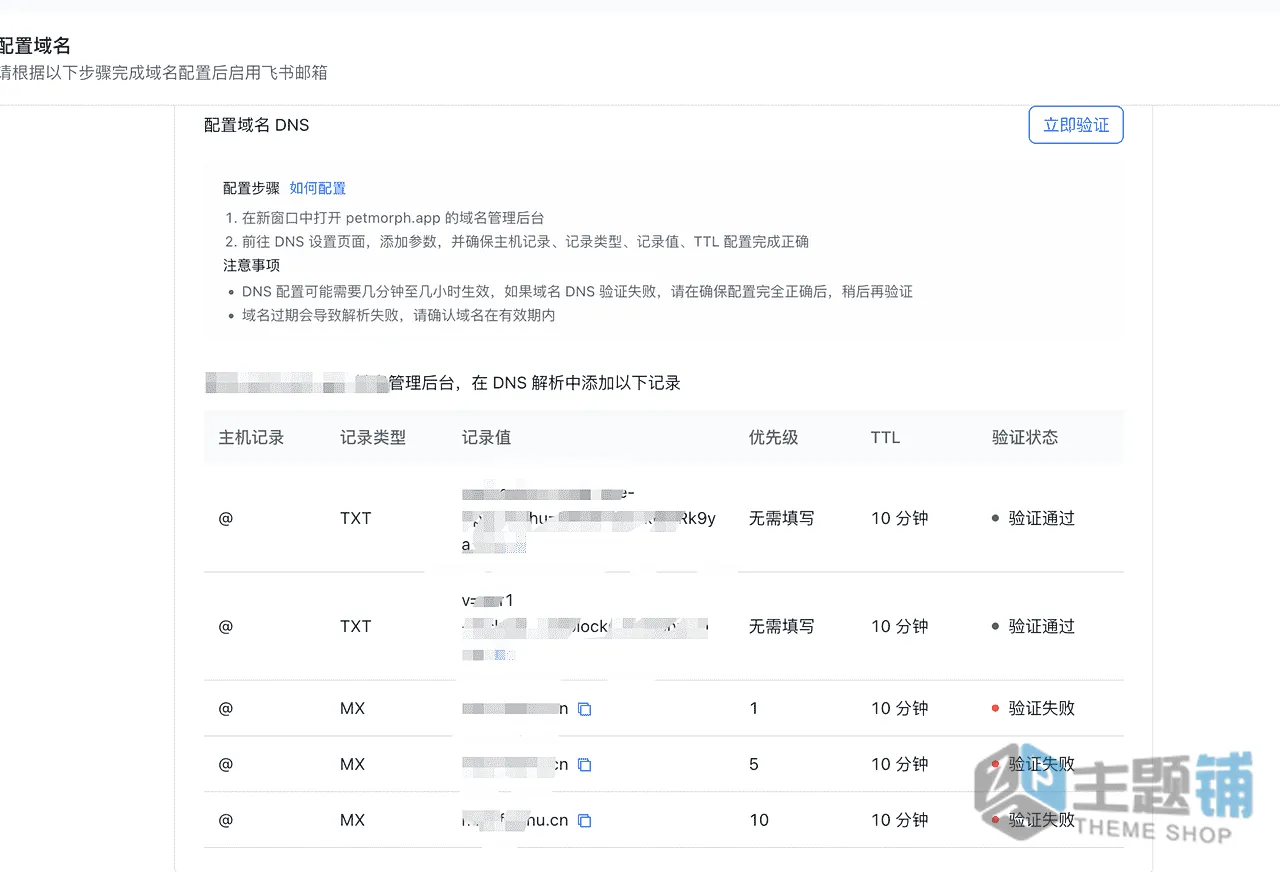This screenshot has height=872, width=1280.
Task: Click the note about DNS 配置可能需要几分钟
Action: pos(577,292)
